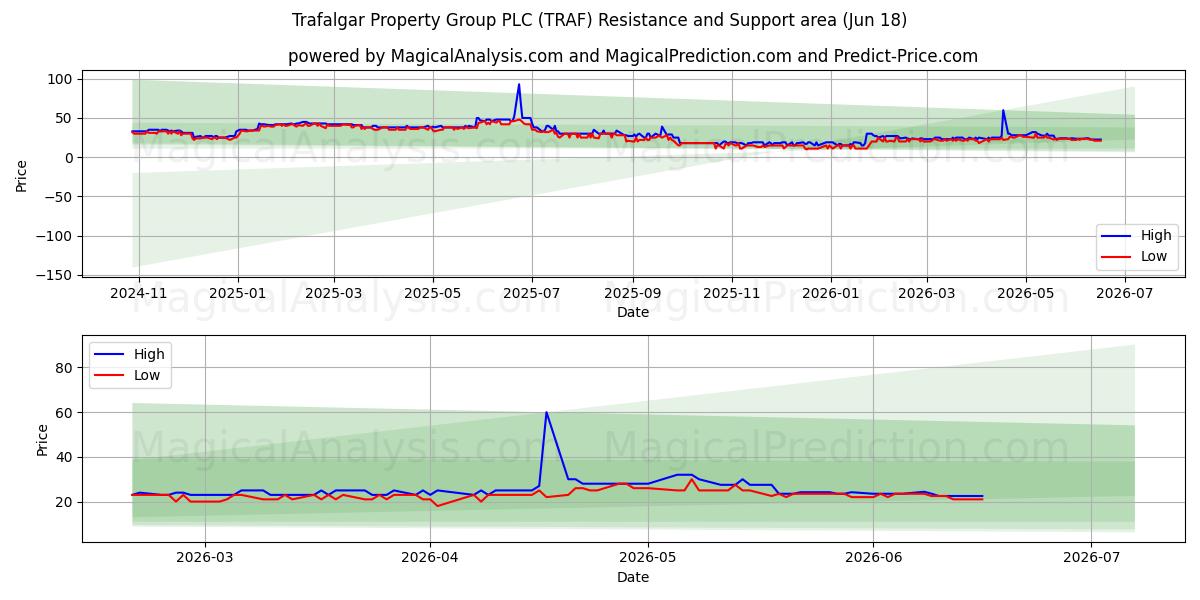Click the '2025-07' date tick label
Screen dimensions: 1200x600
[x=531, y=293]
